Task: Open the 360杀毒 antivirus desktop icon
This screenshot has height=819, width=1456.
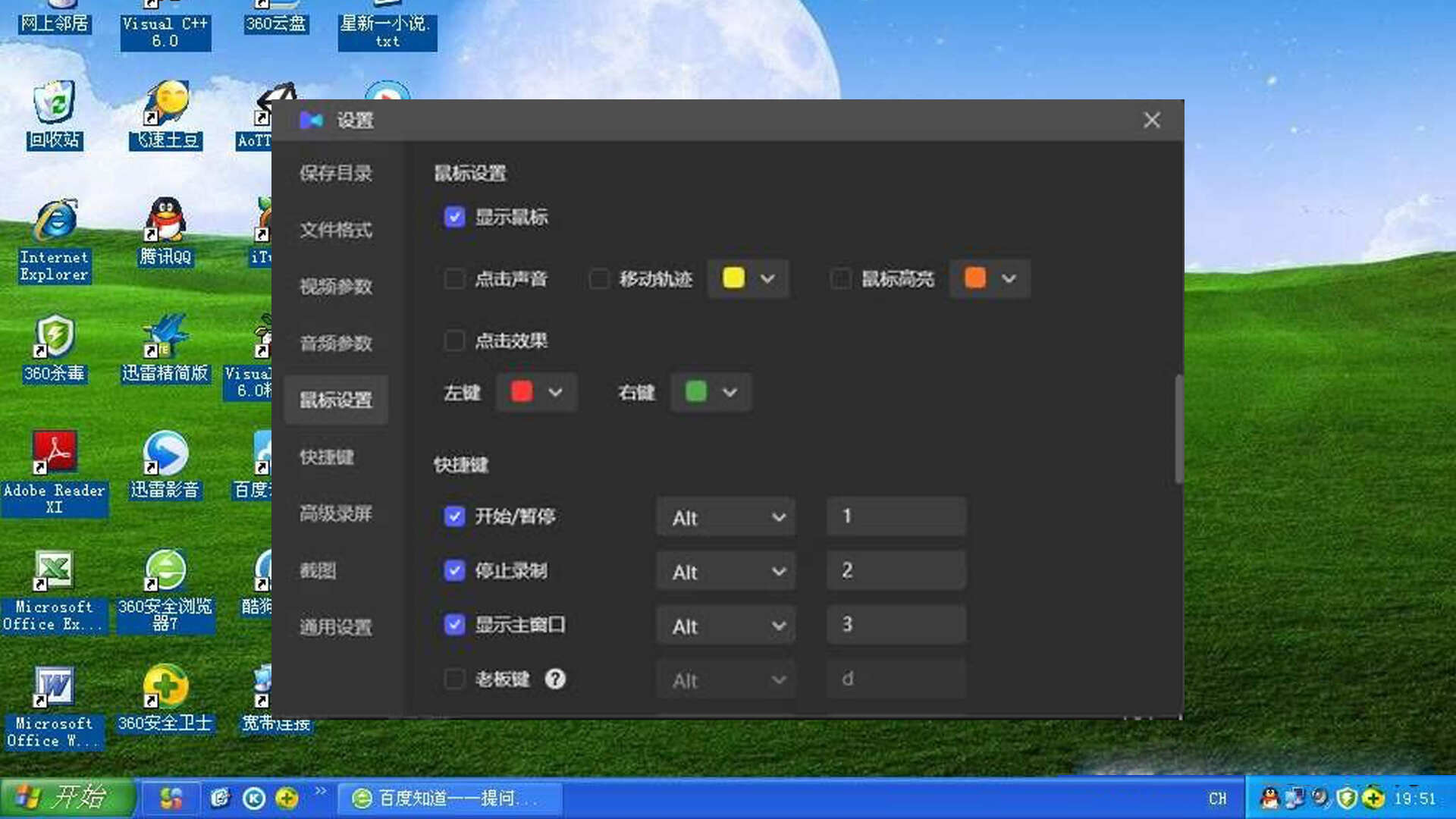Action: coord(55,349)
